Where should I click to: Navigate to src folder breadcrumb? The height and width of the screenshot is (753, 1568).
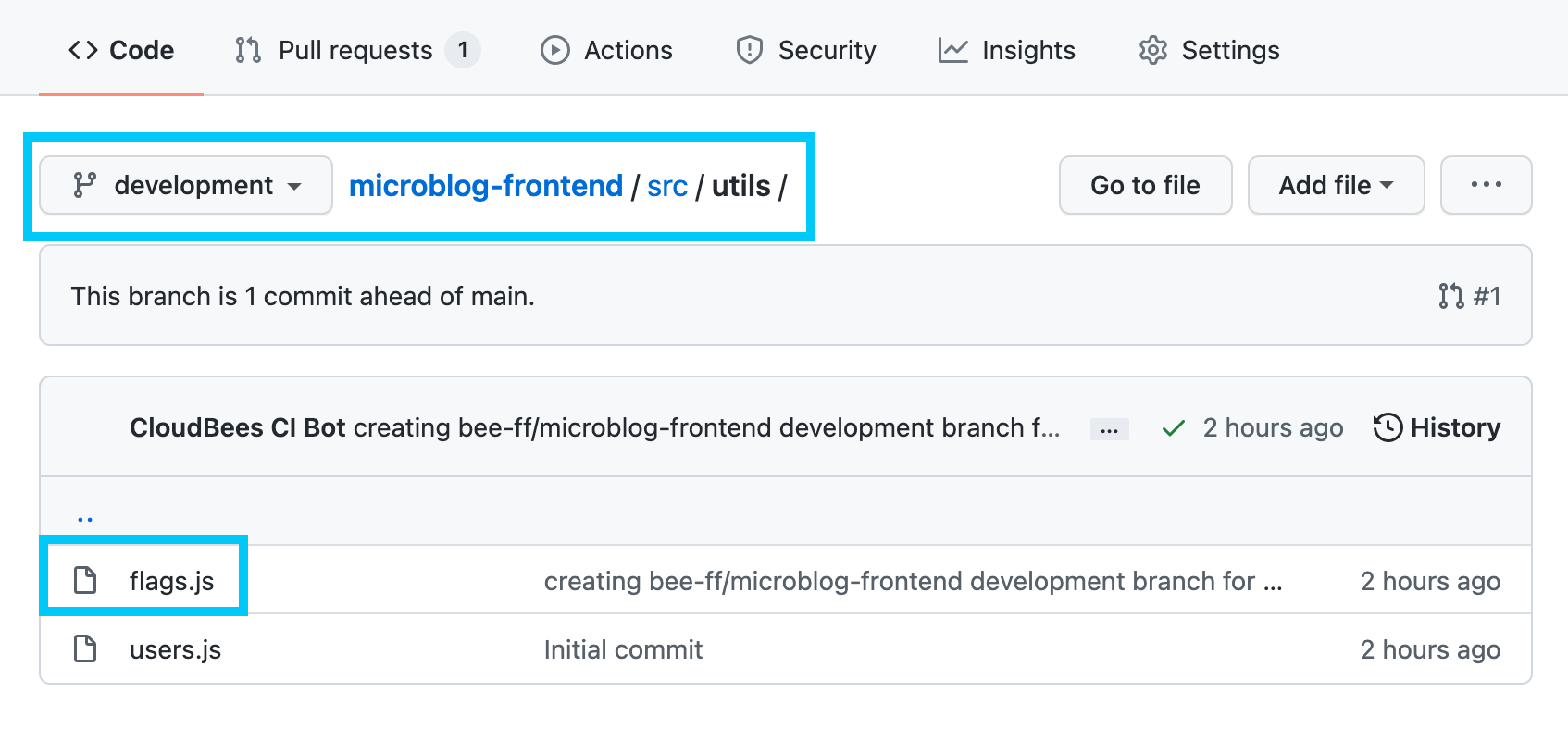pyautogui.click(x=666, y=186)
